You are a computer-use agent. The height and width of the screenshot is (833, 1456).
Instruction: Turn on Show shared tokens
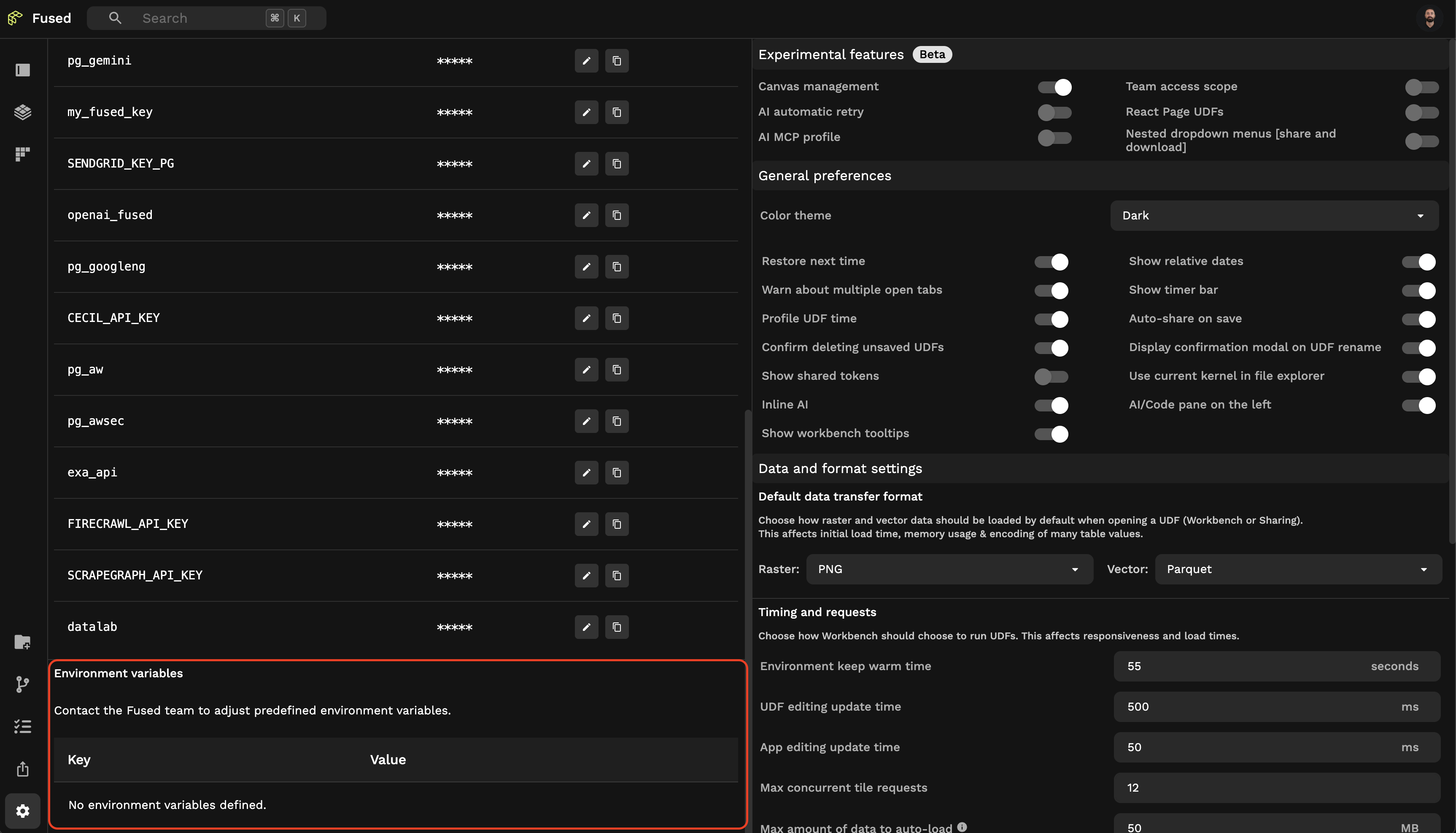(x=1051, y=376)
